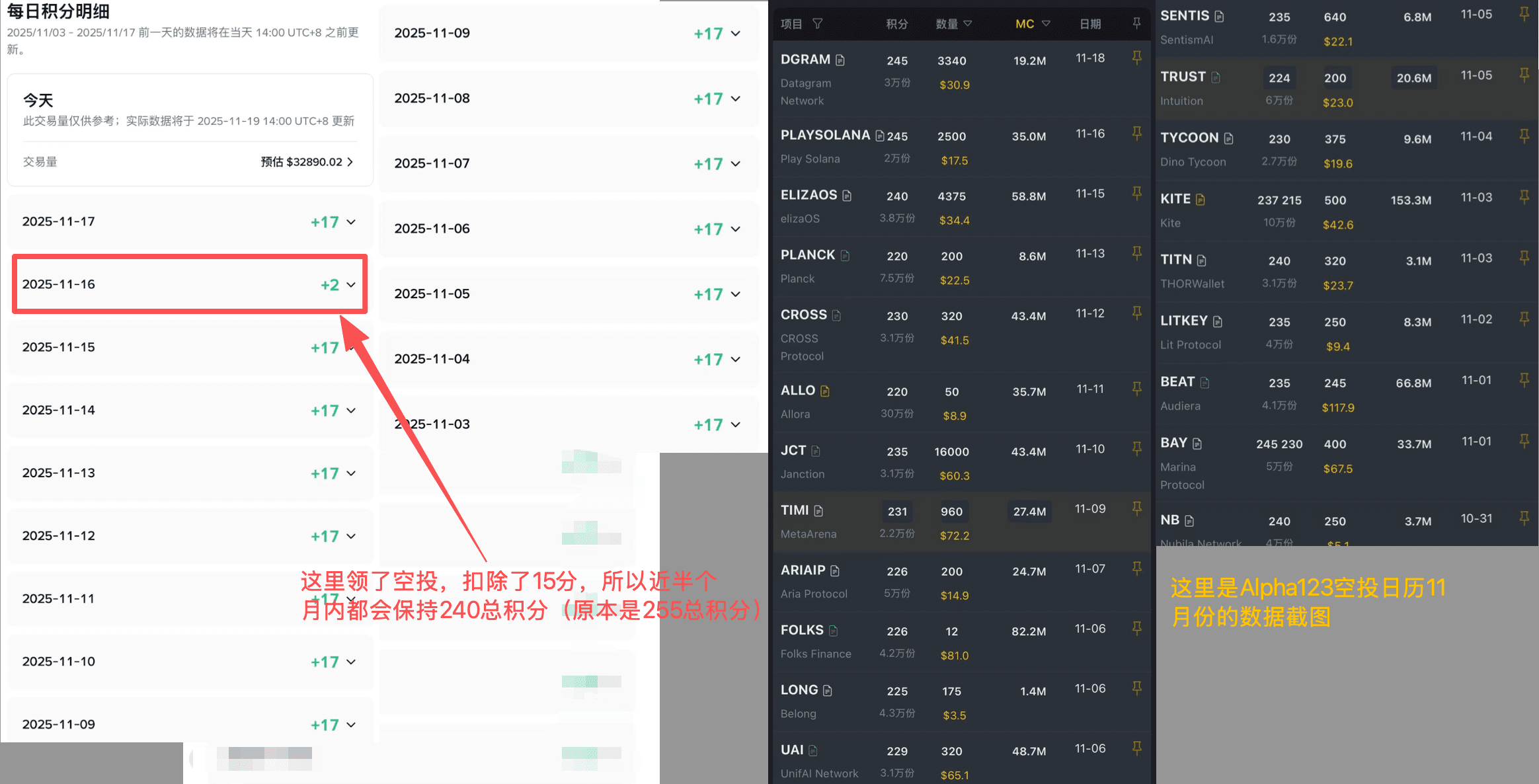Expand the 2025-11-08 points details
This screenshot has width=1539, height=784.
click(x=735, y=98)
